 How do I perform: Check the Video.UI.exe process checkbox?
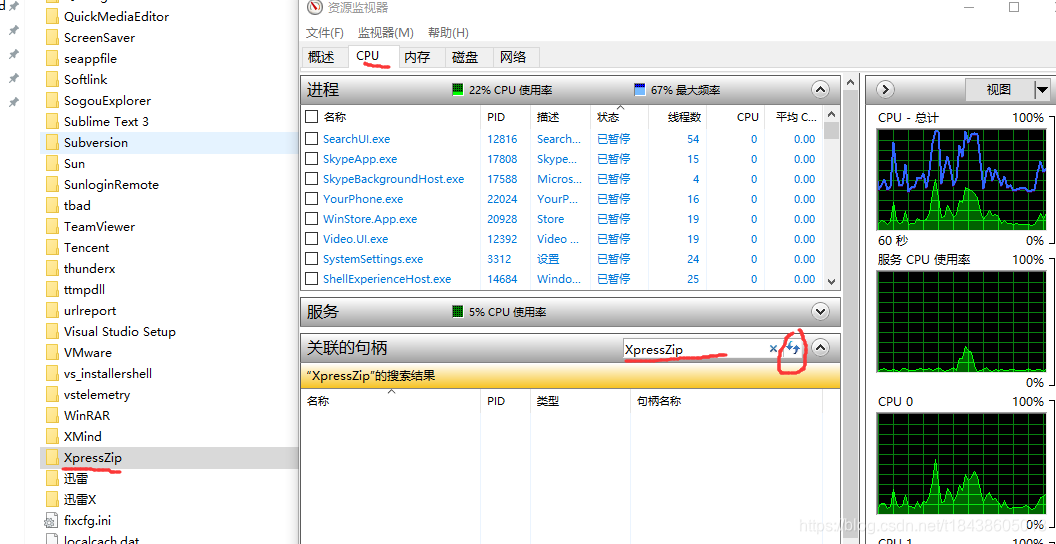click(x=311, y=239)
